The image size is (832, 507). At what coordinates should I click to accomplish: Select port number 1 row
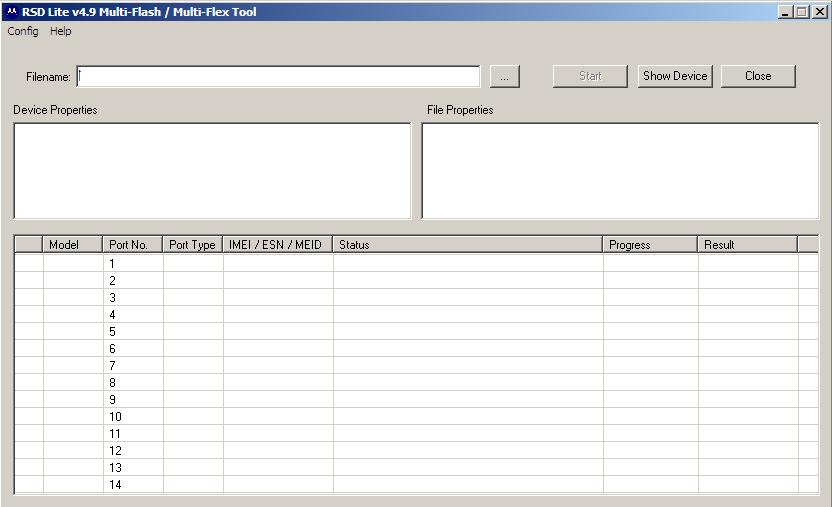417,263
